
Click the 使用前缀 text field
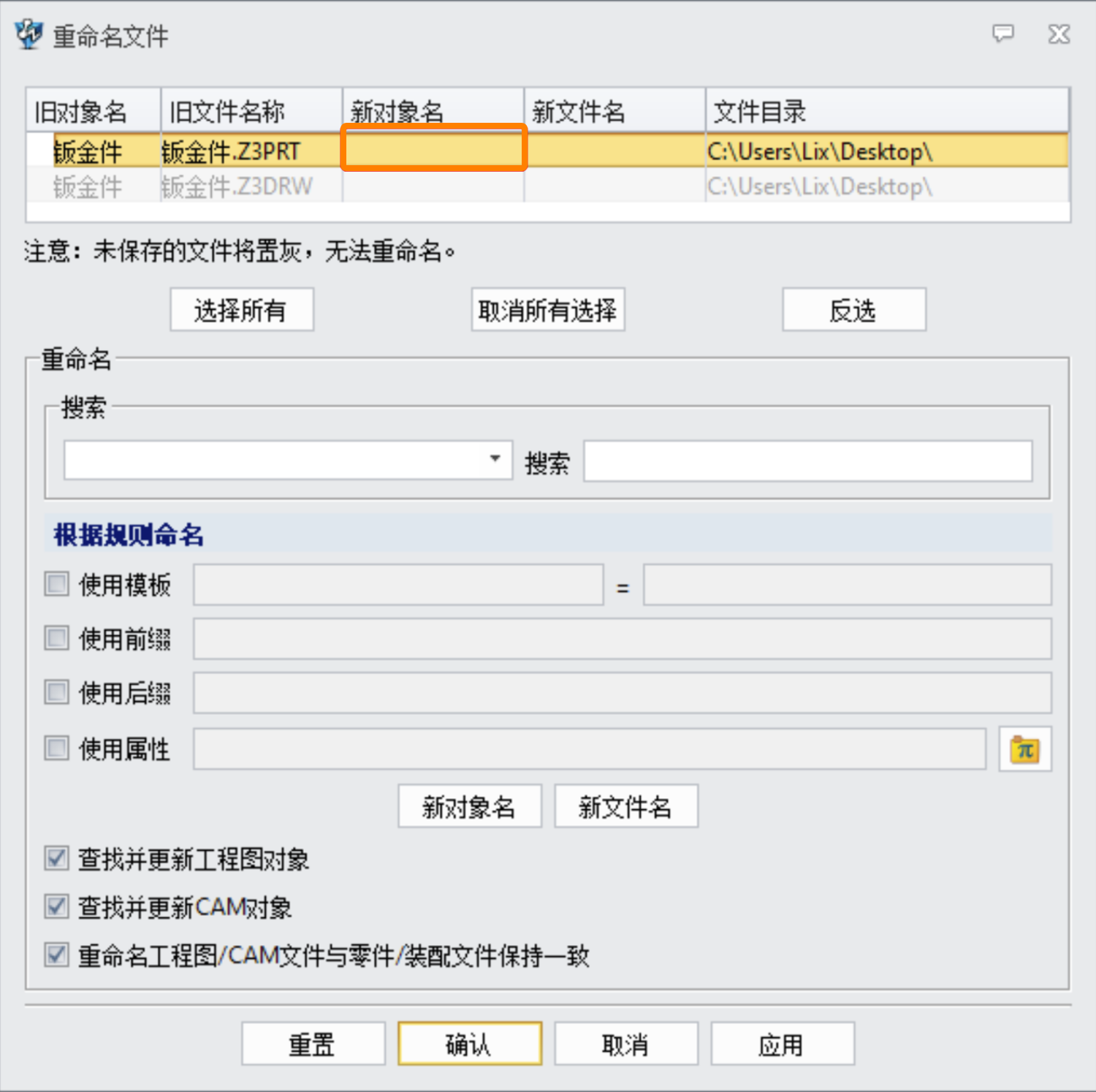click(x=623, y=638)
